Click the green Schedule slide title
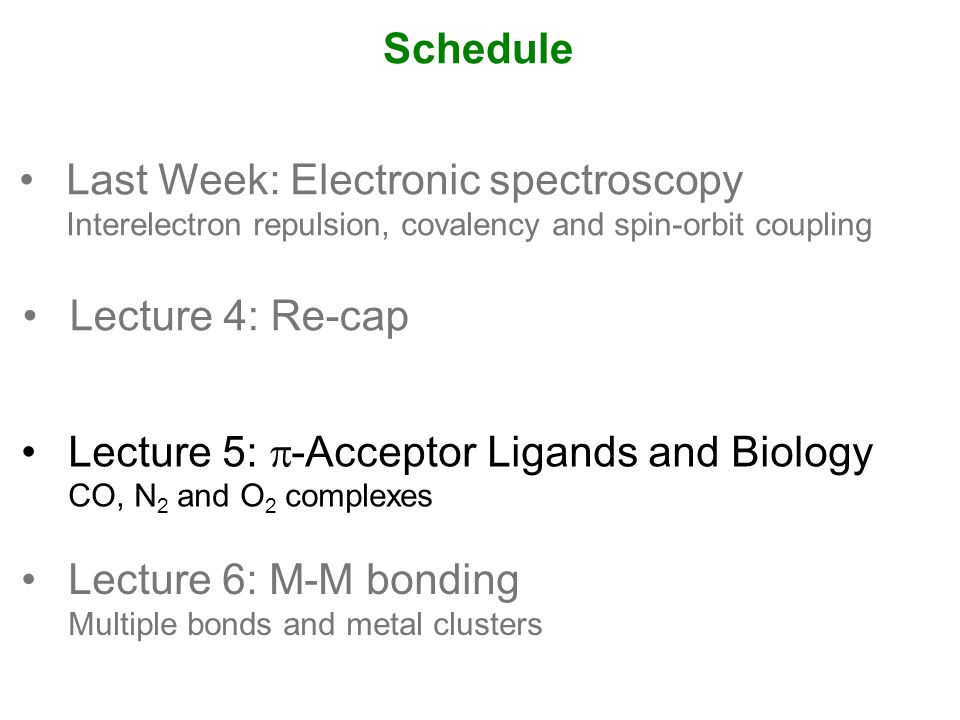 pyautogui.click(x=478, y=48)
